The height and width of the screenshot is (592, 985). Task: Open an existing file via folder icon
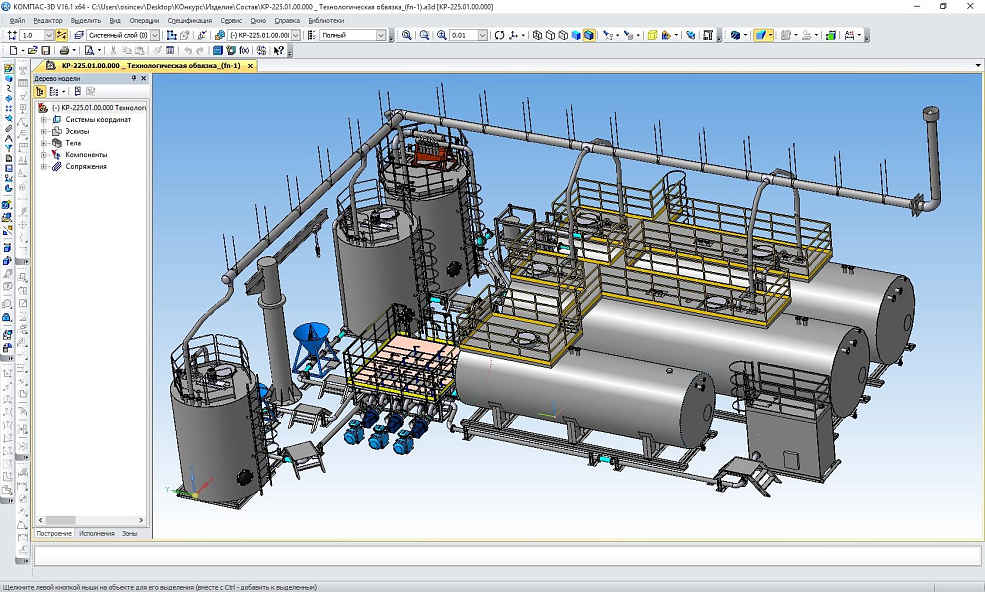coord(32,50)
